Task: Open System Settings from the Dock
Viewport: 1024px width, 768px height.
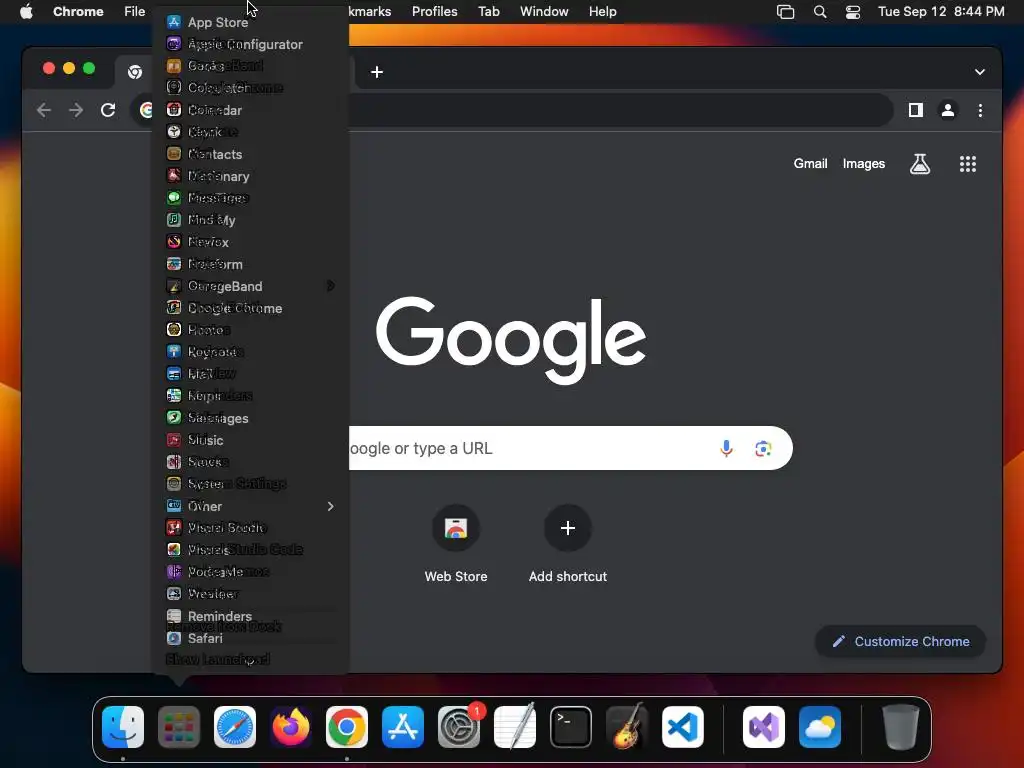Action: [459, 727]
